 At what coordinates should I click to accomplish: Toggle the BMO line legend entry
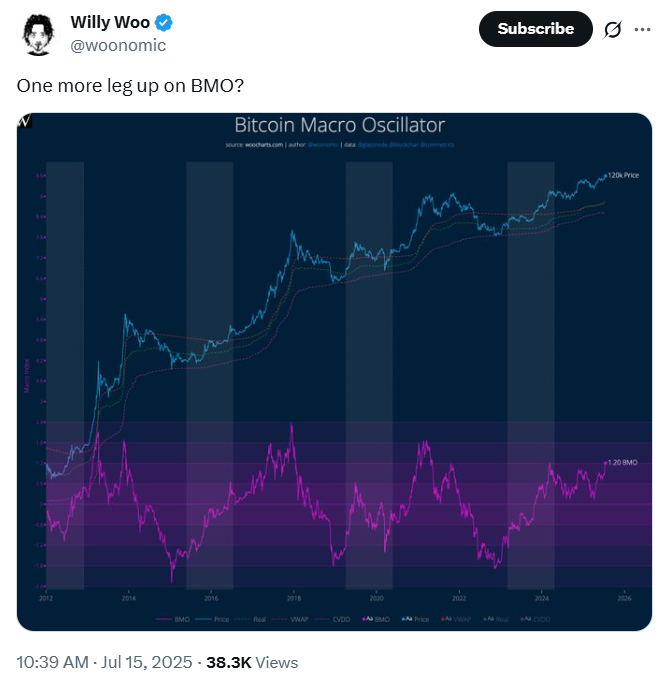point(173,619)
